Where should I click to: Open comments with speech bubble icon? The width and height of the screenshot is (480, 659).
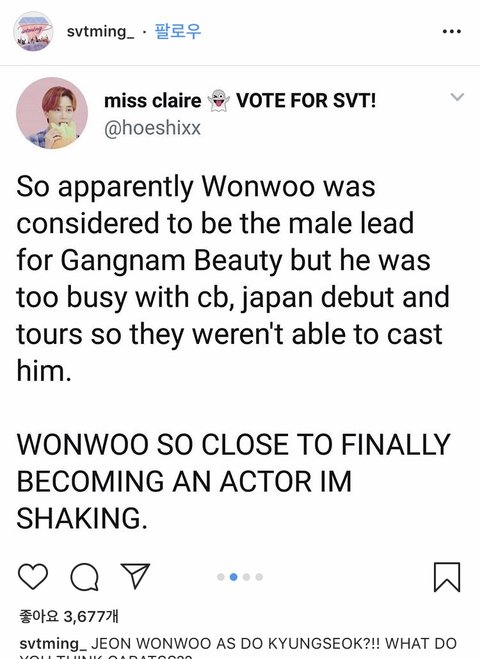(x=85, y=577)
